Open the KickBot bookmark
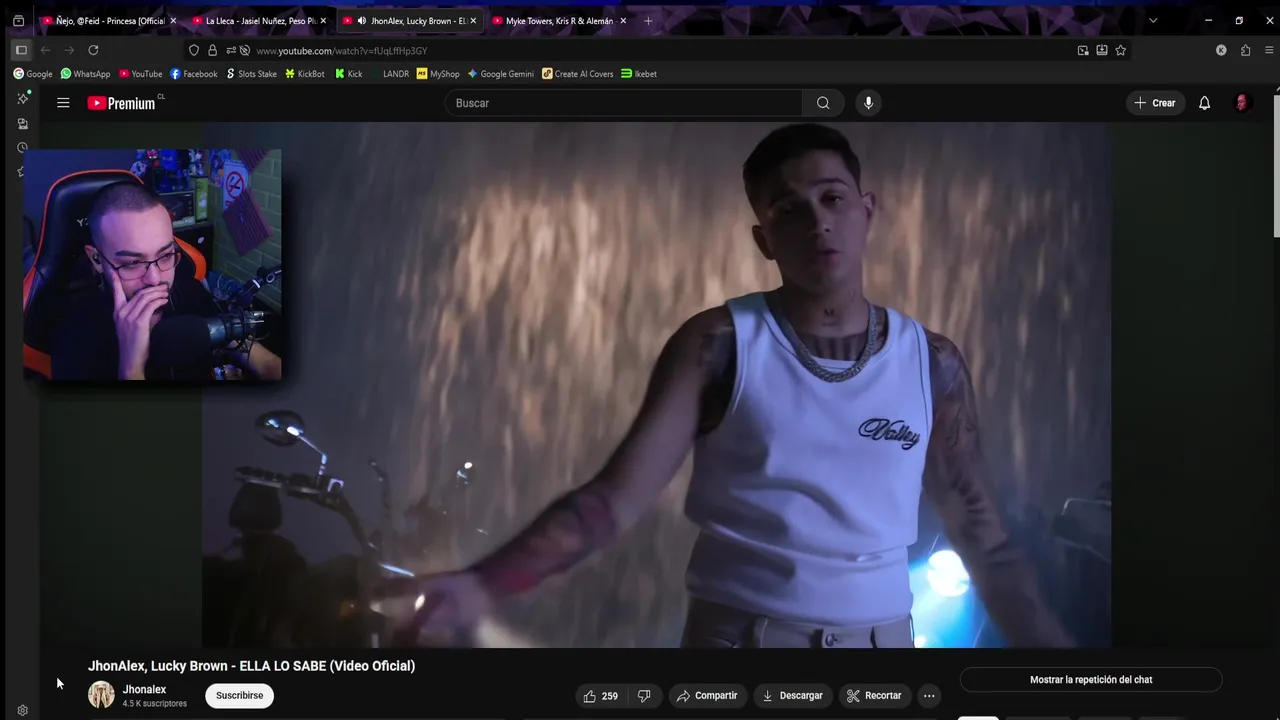This screenshot has width=1280, height=720. (x=304, y=73)
